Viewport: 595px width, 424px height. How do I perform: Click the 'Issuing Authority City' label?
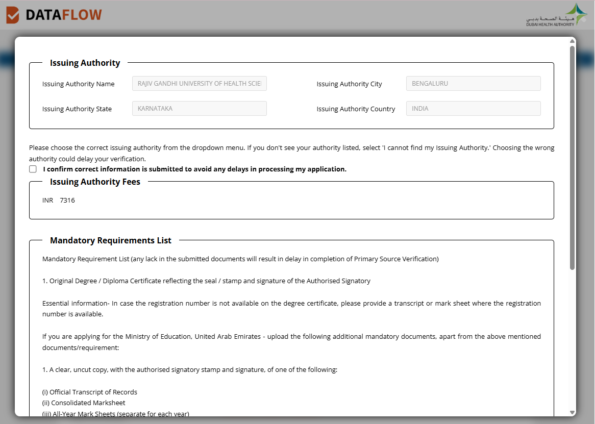click(x=349, y=84)
